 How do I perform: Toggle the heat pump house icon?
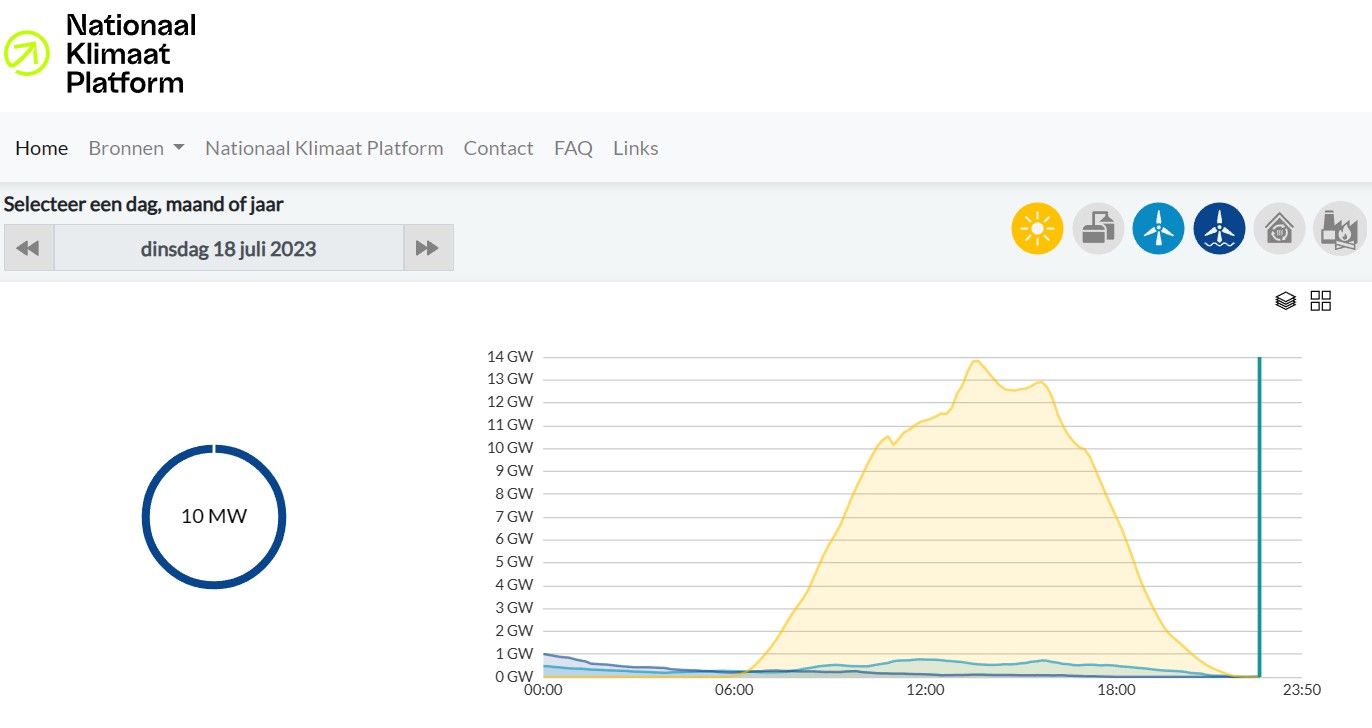tap(1279, 229)
